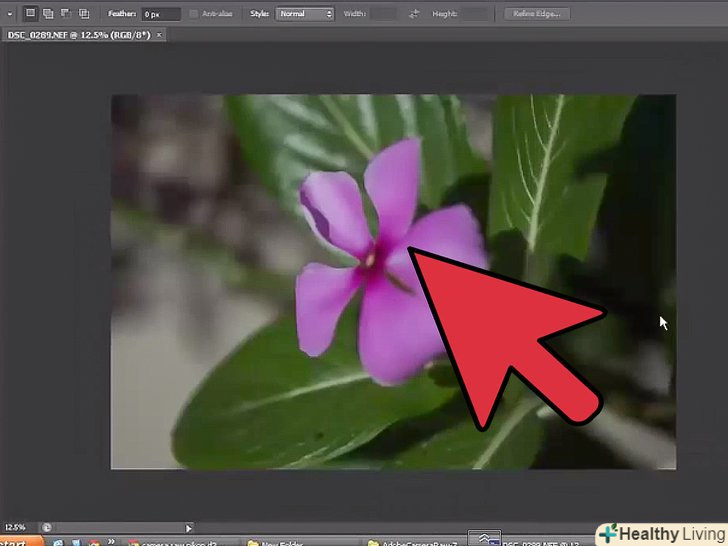Click the horizontal scrollbar at the bottom
Viewport: 728px width, 546px height.
400,527
